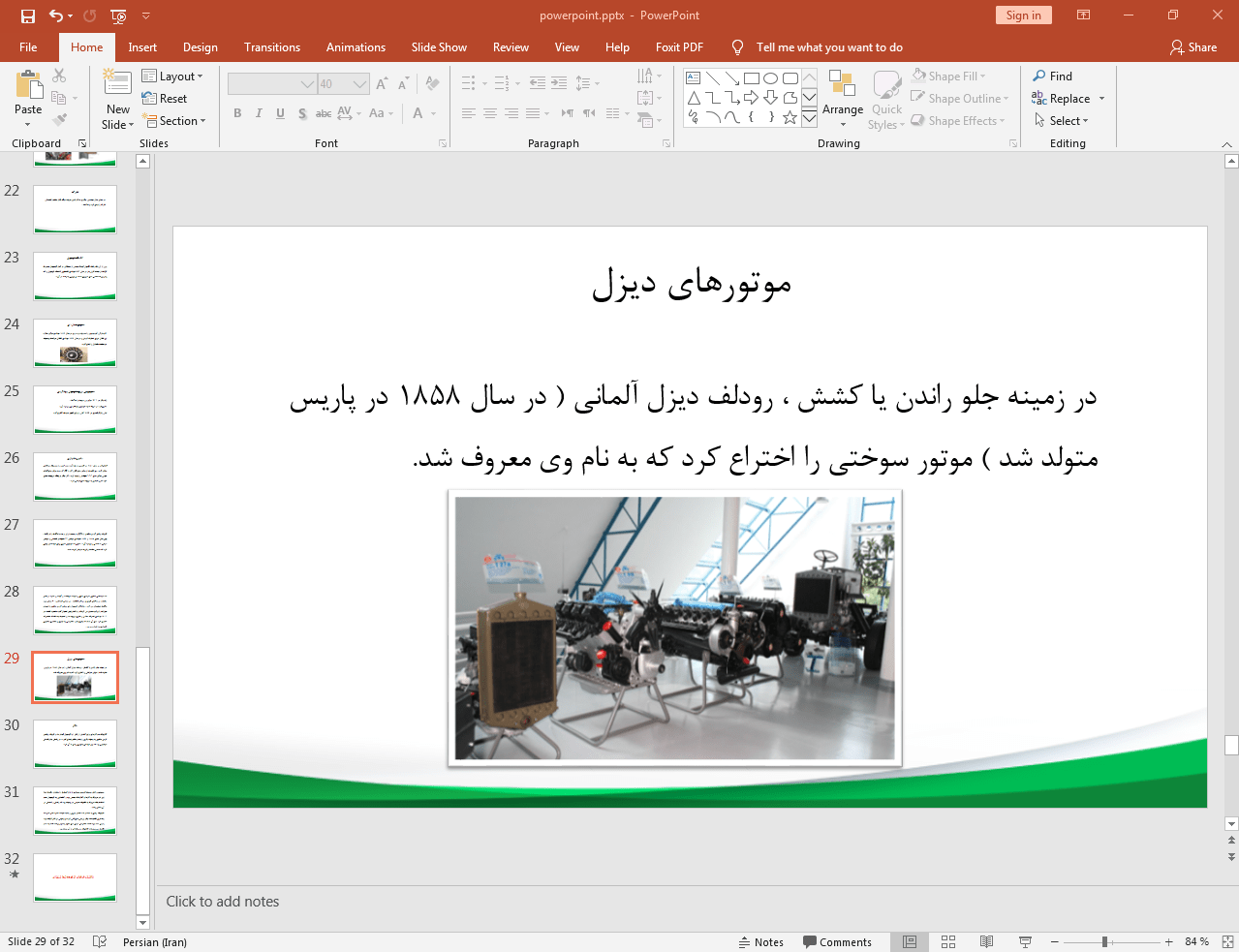Image resolution: width=1239 pixels, height=952 pixels.
Task: Toggle underline formatting
Action: [280, 113]
